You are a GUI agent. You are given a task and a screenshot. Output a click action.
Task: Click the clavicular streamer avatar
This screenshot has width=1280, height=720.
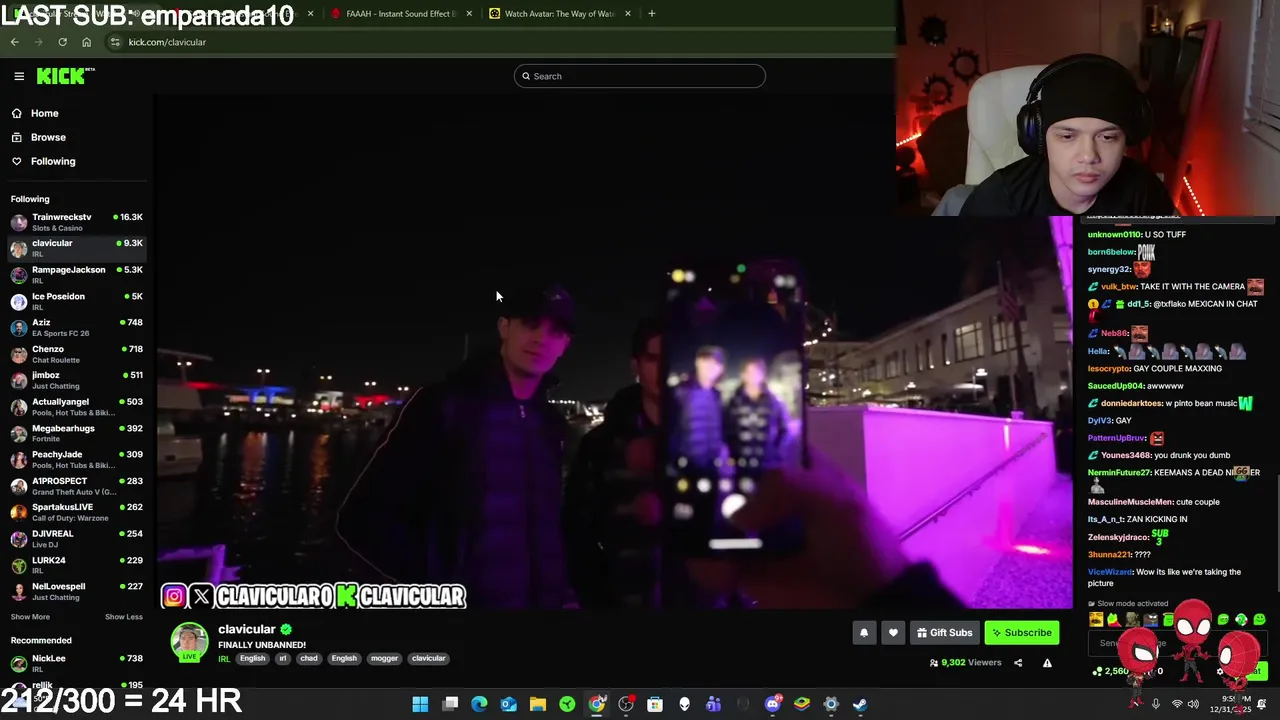tap(189, 642)
